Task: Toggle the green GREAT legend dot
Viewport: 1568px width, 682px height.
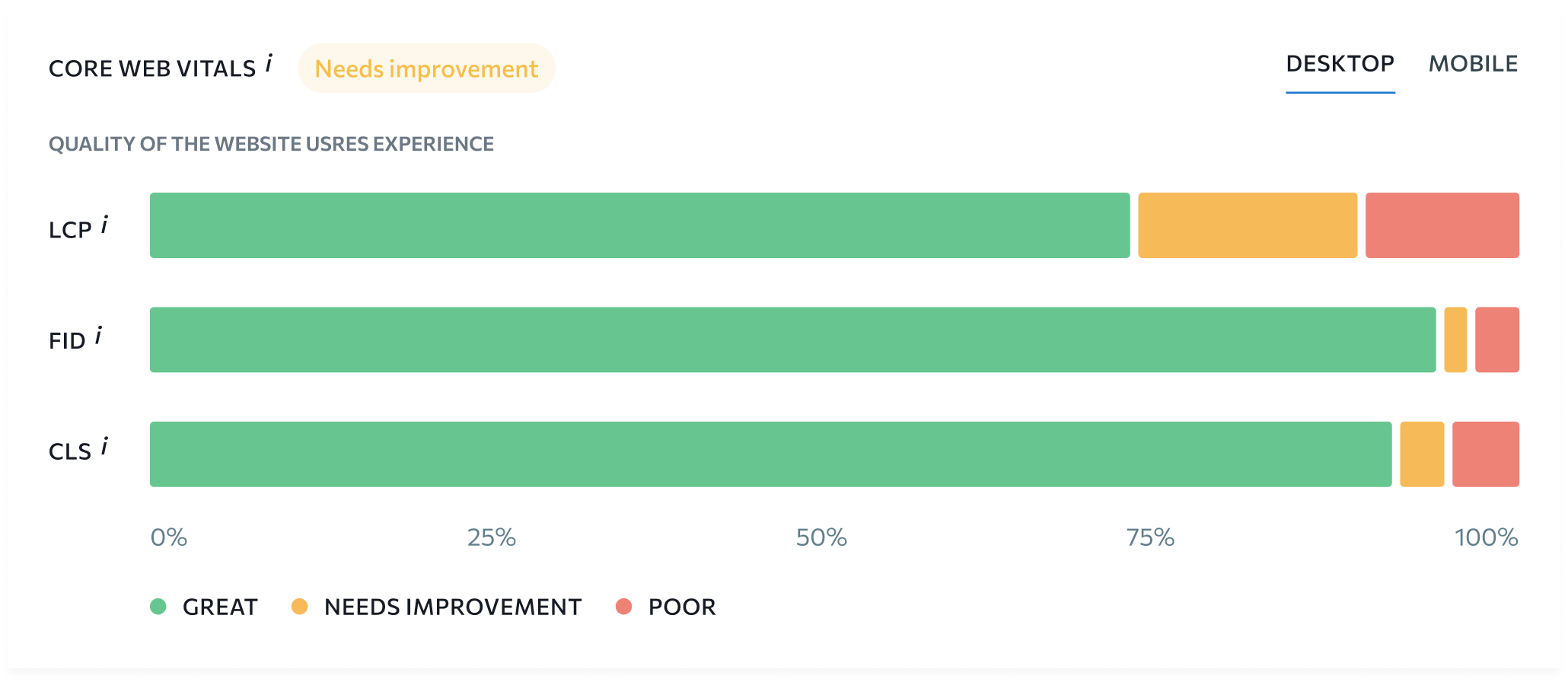Action: [158, 607]
